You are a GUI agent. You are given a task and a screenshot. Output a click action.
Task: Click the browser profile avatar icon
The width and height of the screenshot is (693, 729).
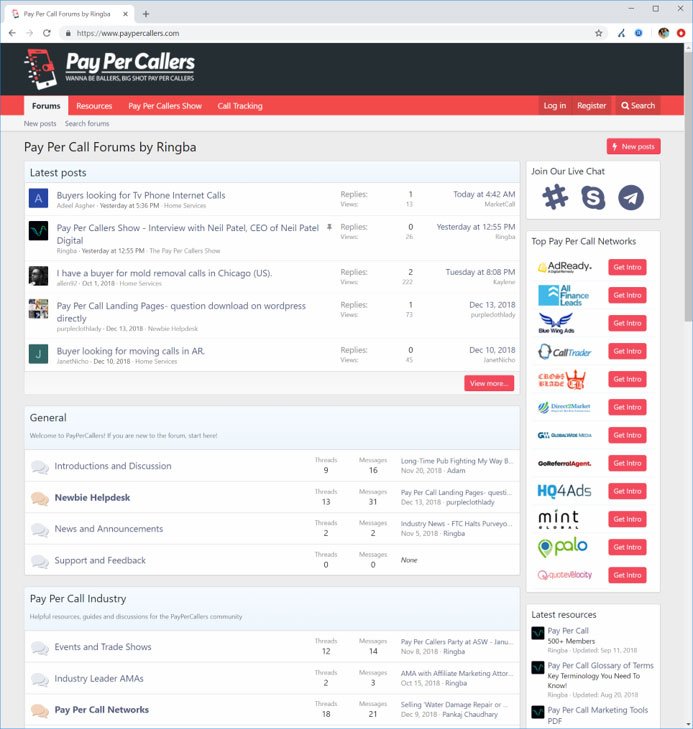click(x=664, y=33)
